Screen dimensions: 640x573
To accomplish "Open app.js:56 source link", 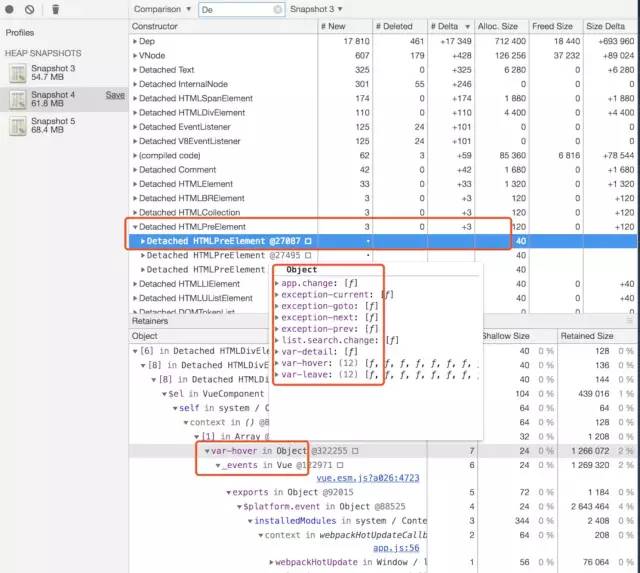I will click(396, 548).
